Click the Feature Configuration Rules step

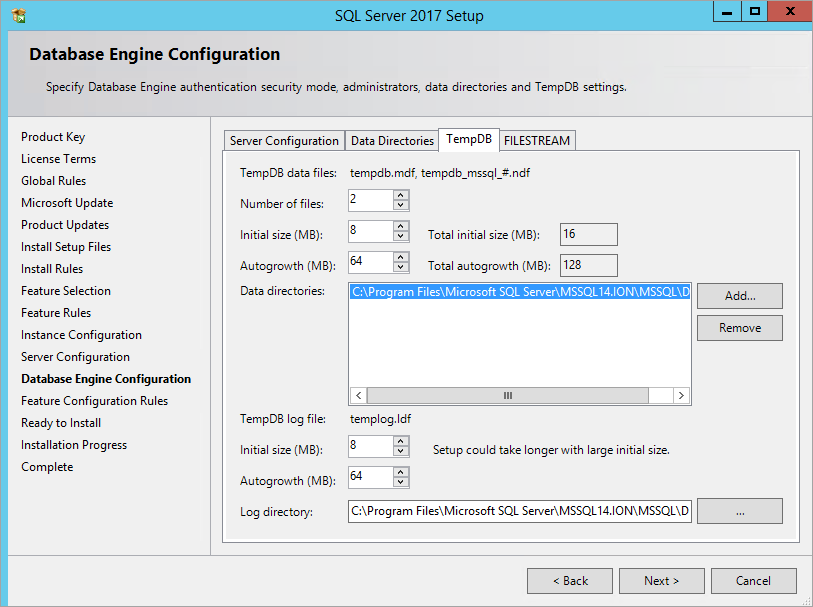point(94,401)
